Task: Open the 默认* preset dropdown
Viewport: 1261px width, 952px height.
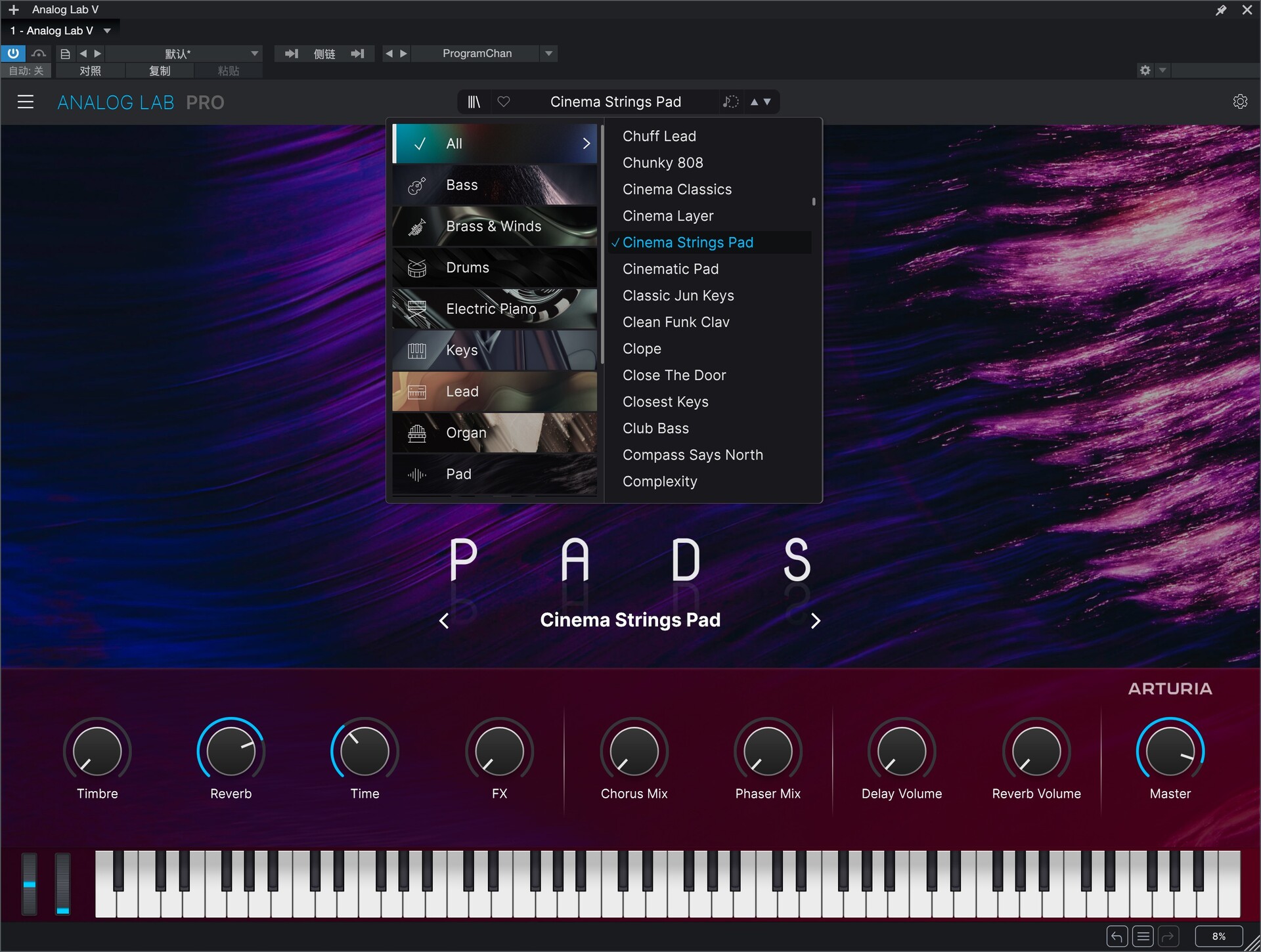Action: 183,53
